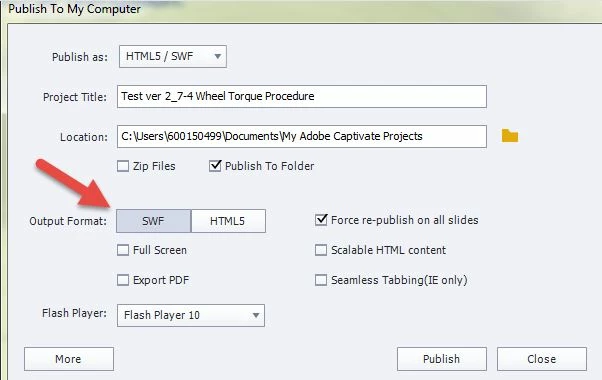Uncheck Publish To Folder
The width and height of the screenshot is (602, 380).
[x=215, y=166]
